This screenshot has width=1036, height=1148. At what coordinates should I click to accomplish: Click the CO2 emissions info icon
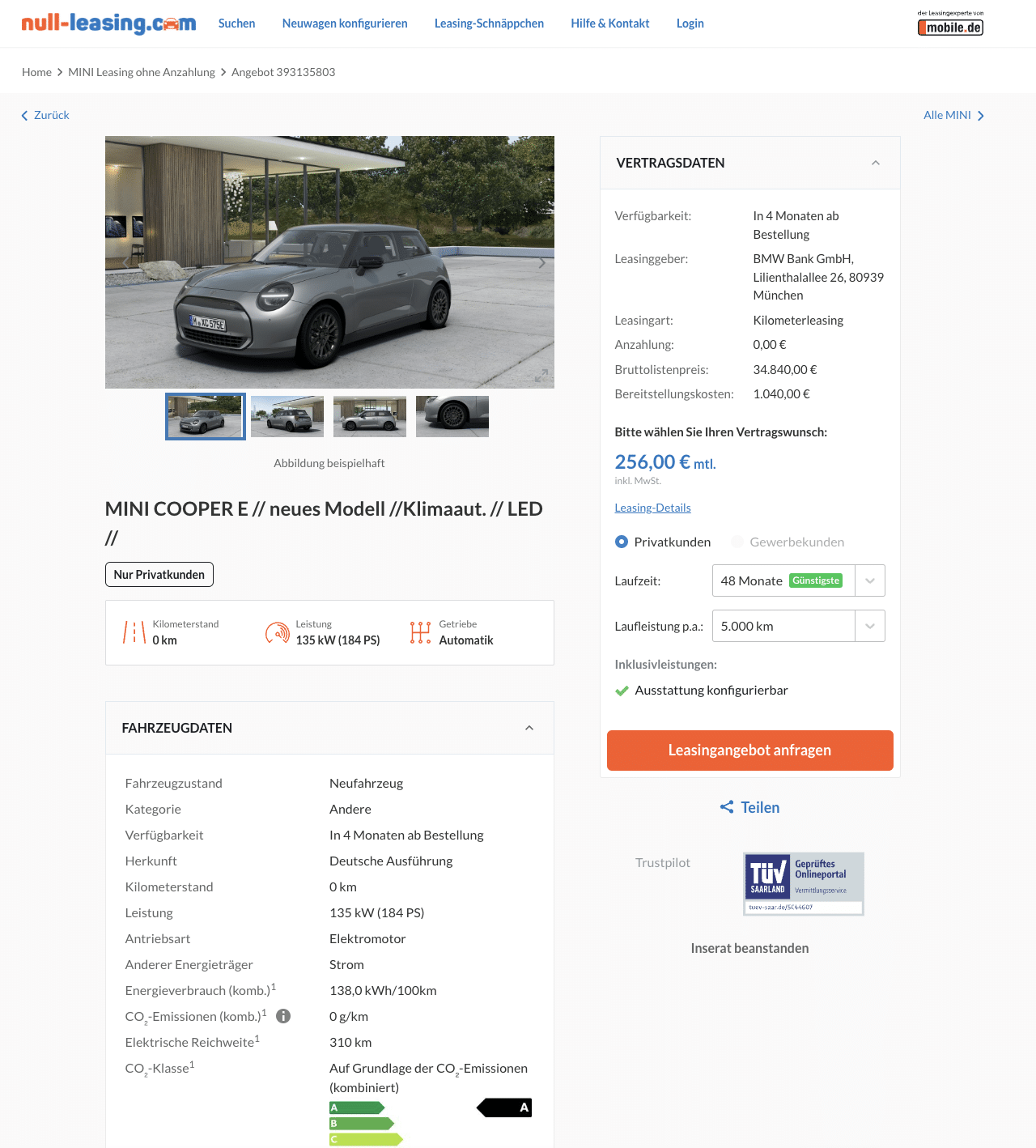pyautogui.click(x=283, y=1016)
